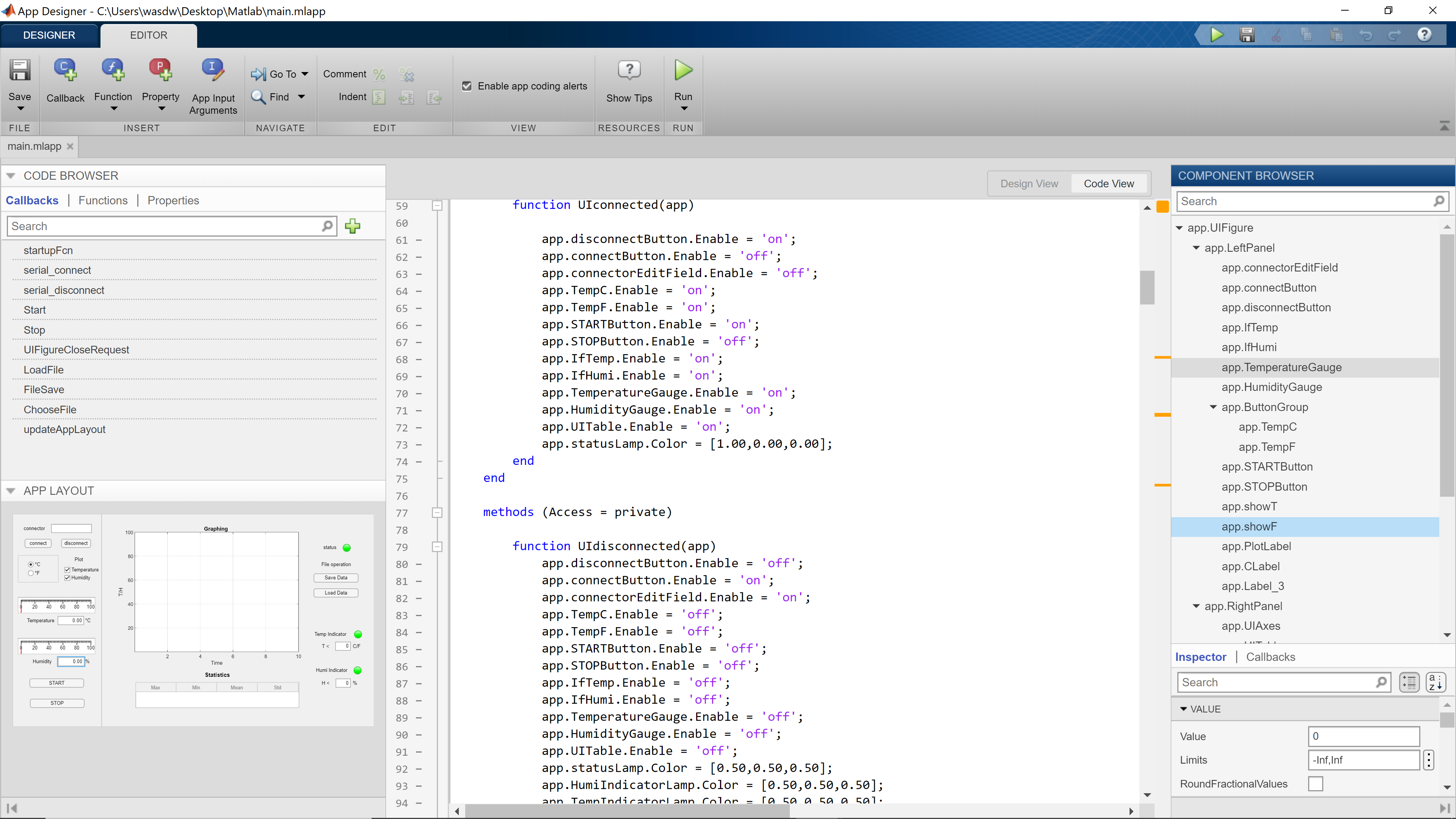This screenshot has height=819, width=1456.
Task: Click the Limits input field
Action: (x=1363, y=759)
